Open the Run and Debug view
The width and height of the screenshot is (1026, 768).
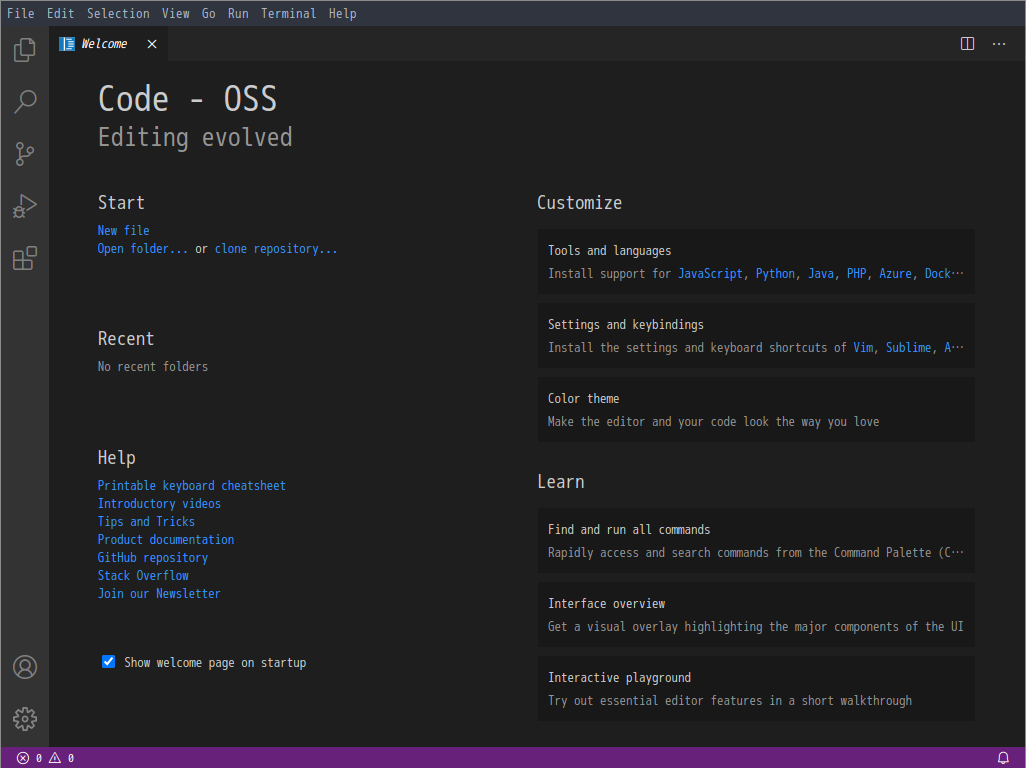[x=25, y=206]
